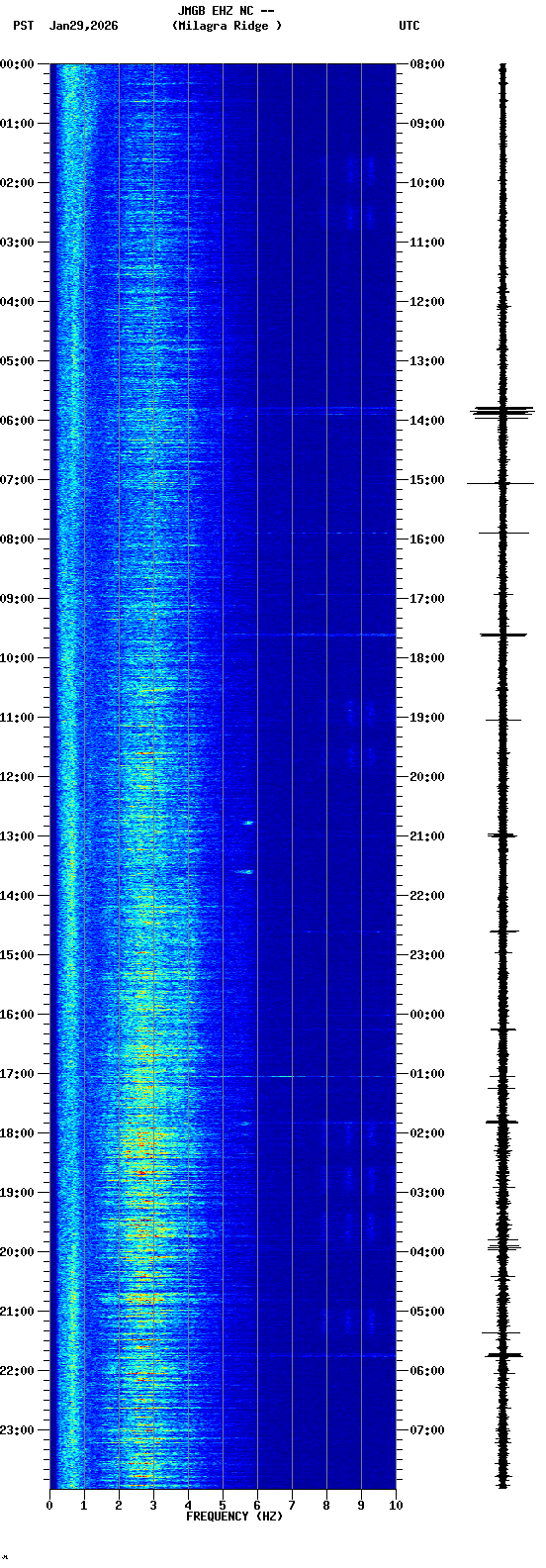
Task: Click the UTC timezone label
Action: [x=409, y=26]
